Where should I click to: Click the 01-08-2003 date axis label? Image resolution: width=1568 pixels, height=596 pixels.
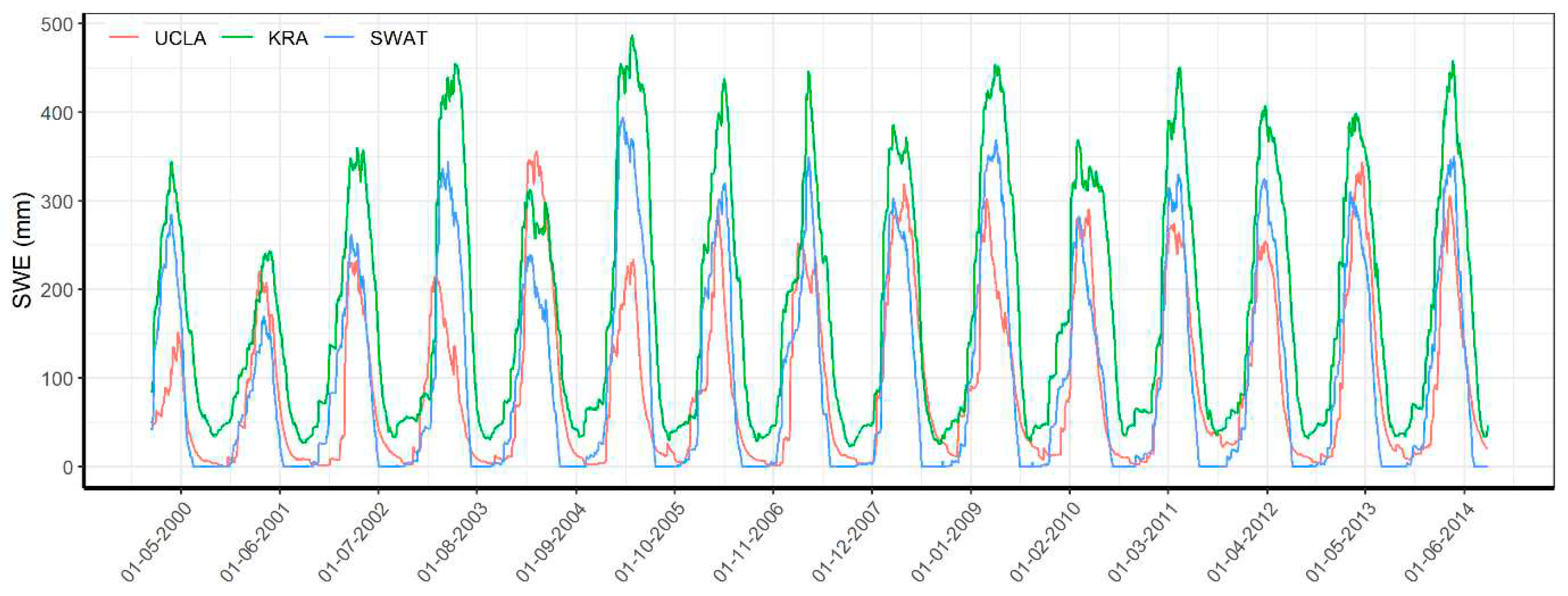(452, 543)
